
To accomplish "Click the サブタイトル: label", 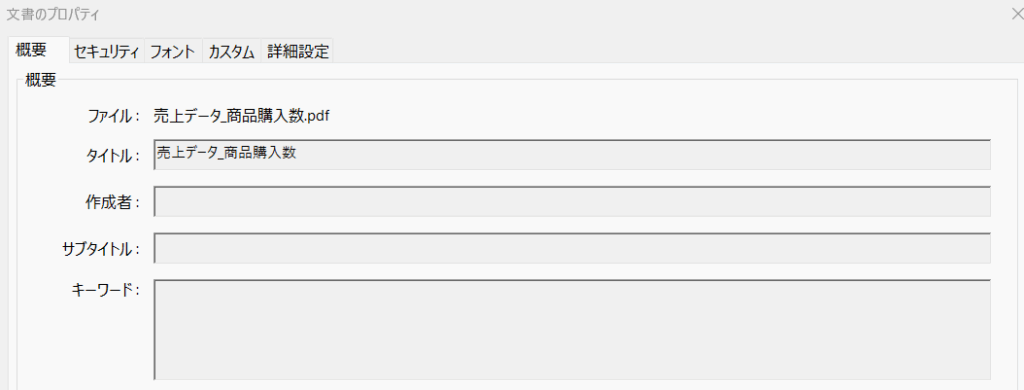I will pos(102,250).
